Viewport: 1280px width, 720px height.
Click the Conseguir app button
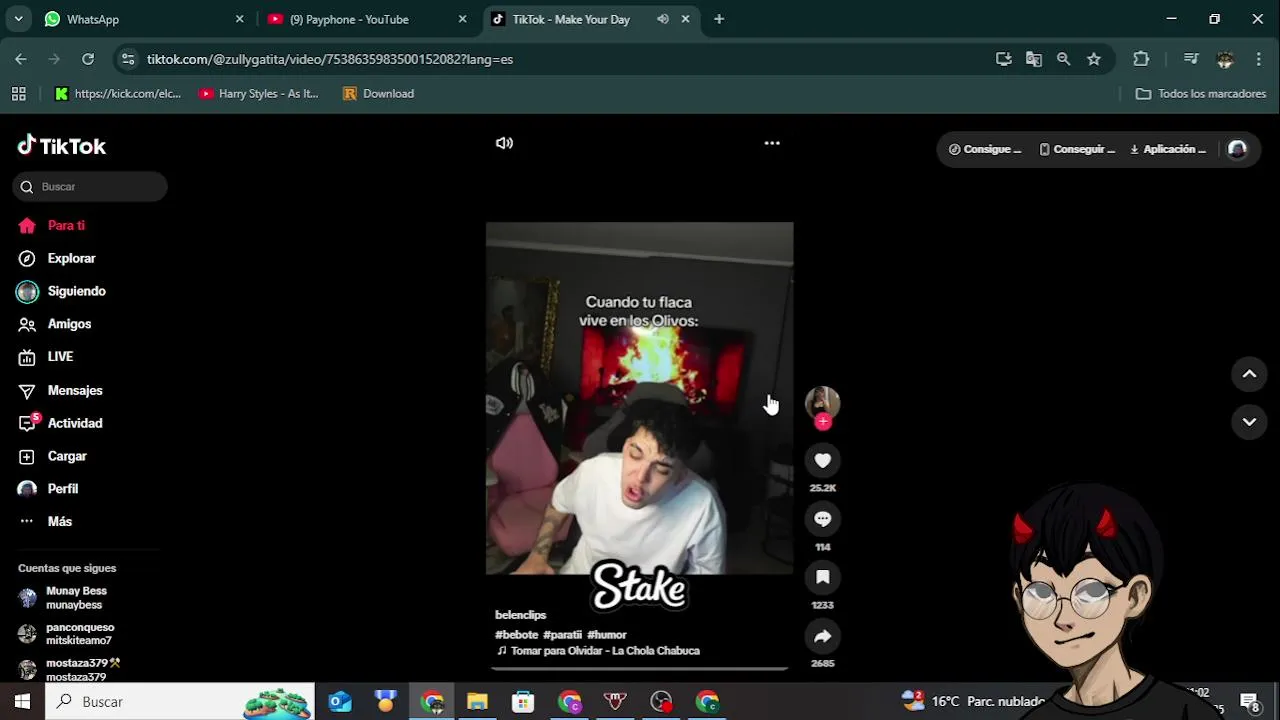point(1077,149)
